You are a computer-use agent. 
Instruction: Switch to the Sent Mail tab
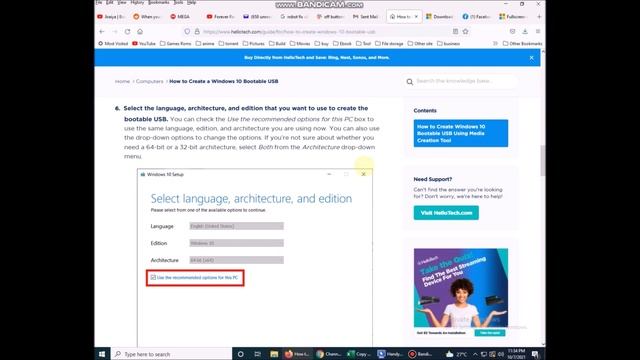click(366, 16)
